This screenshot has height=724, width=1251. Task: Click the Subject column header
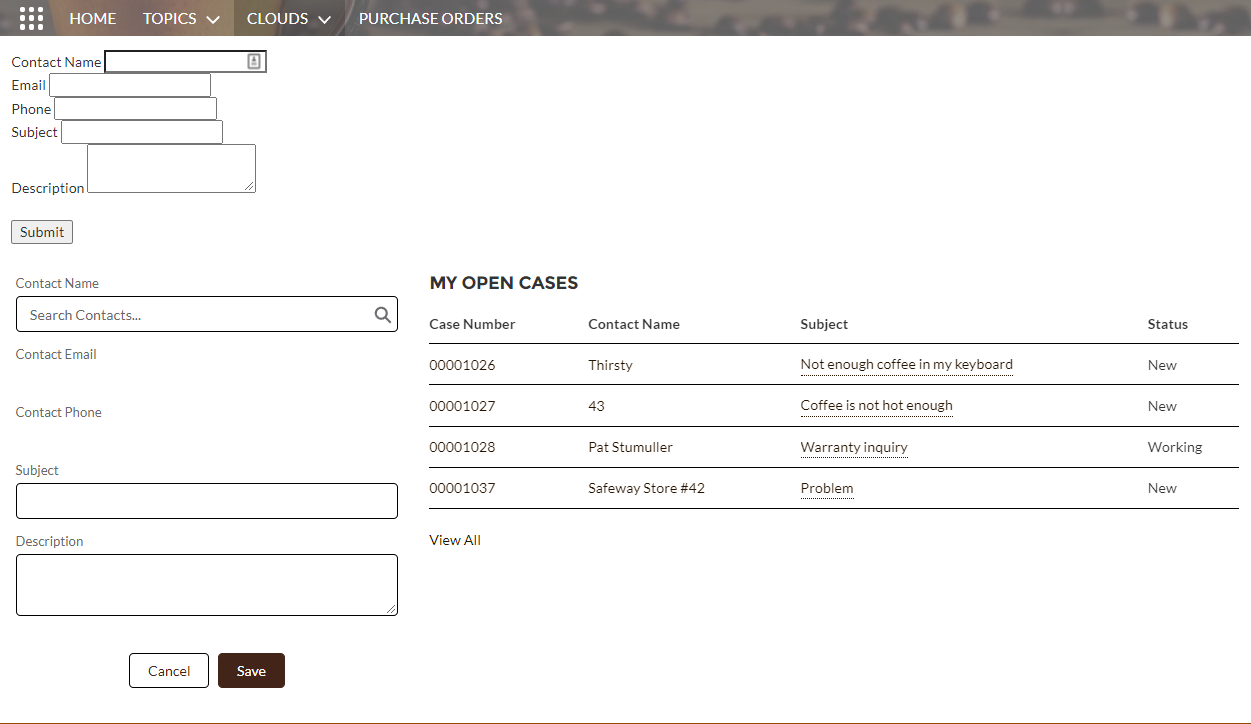coord(824,324)
